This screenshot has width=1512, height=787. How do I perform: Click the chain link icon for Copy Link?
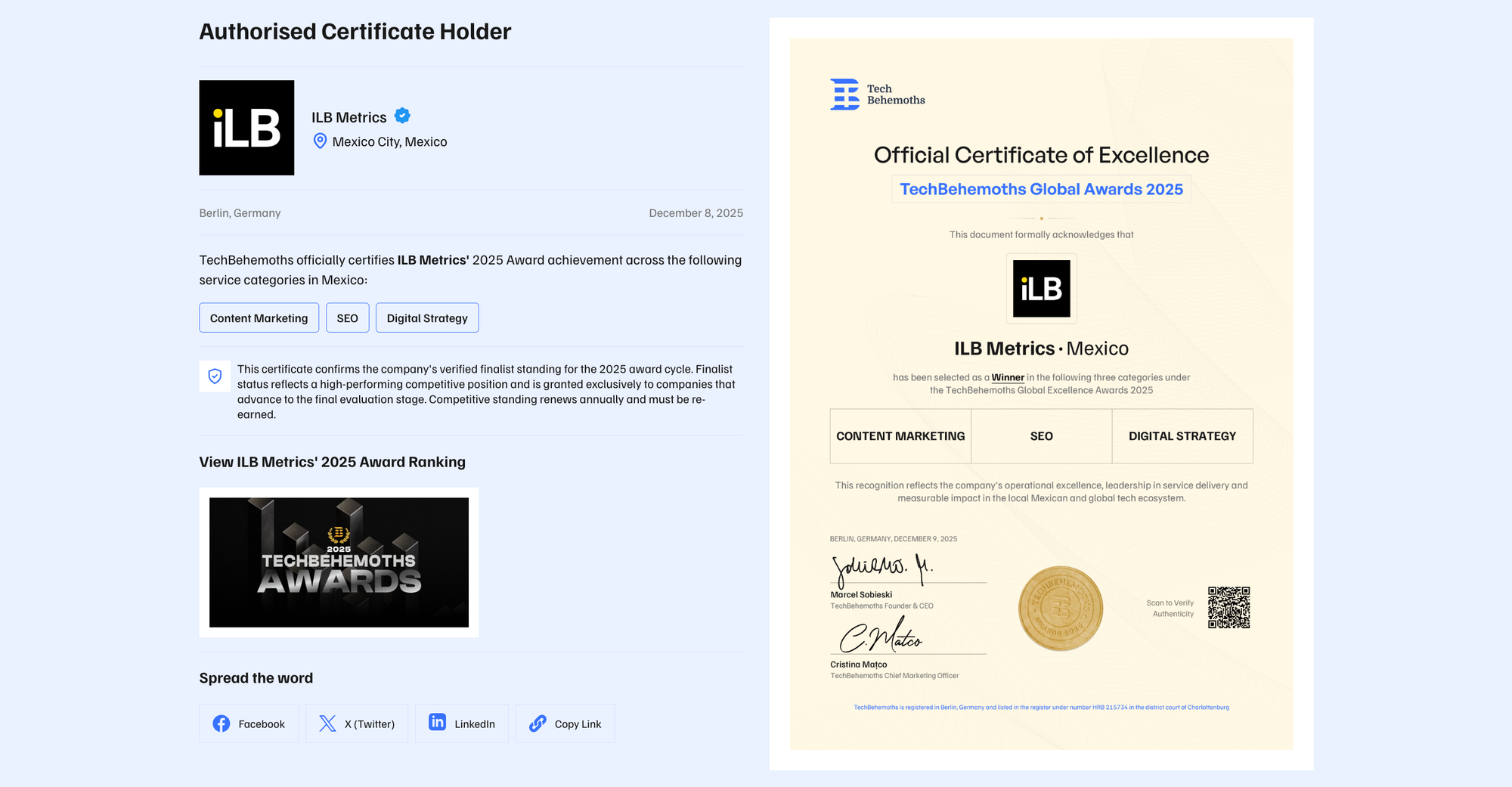click(538, 723)
